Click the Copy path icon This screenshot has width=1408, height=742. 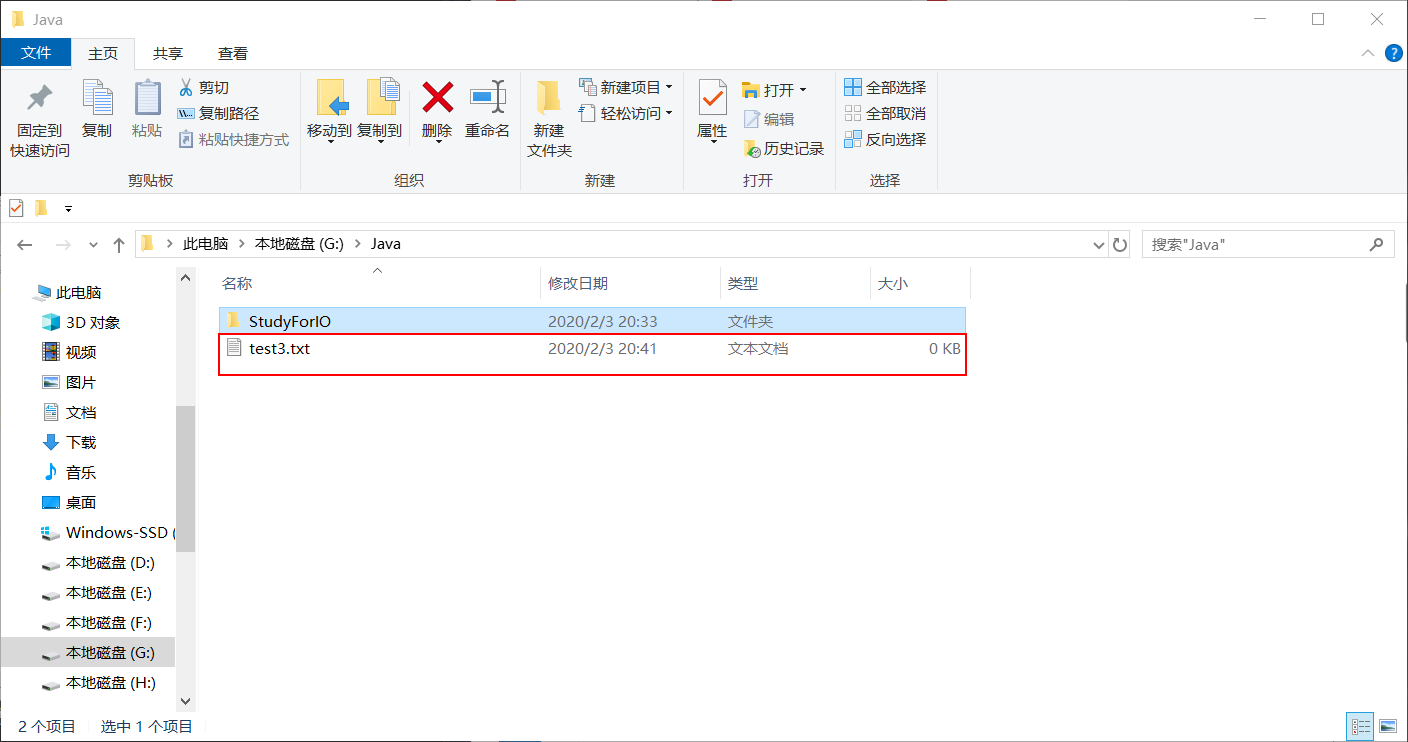coord(186,114)
